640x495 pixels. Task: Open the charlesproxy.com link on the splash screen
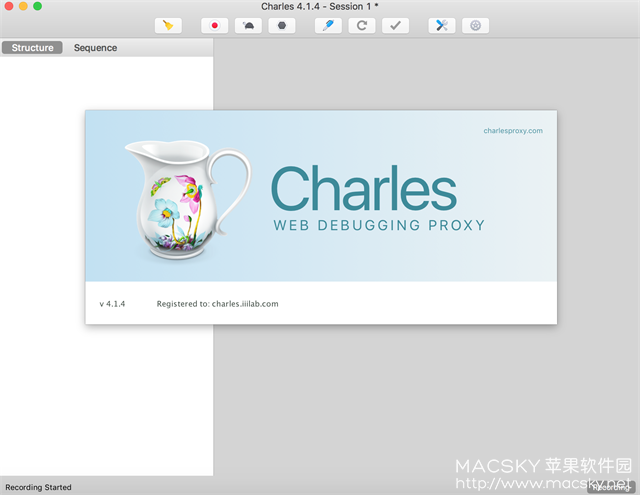(x=513, y=131)
